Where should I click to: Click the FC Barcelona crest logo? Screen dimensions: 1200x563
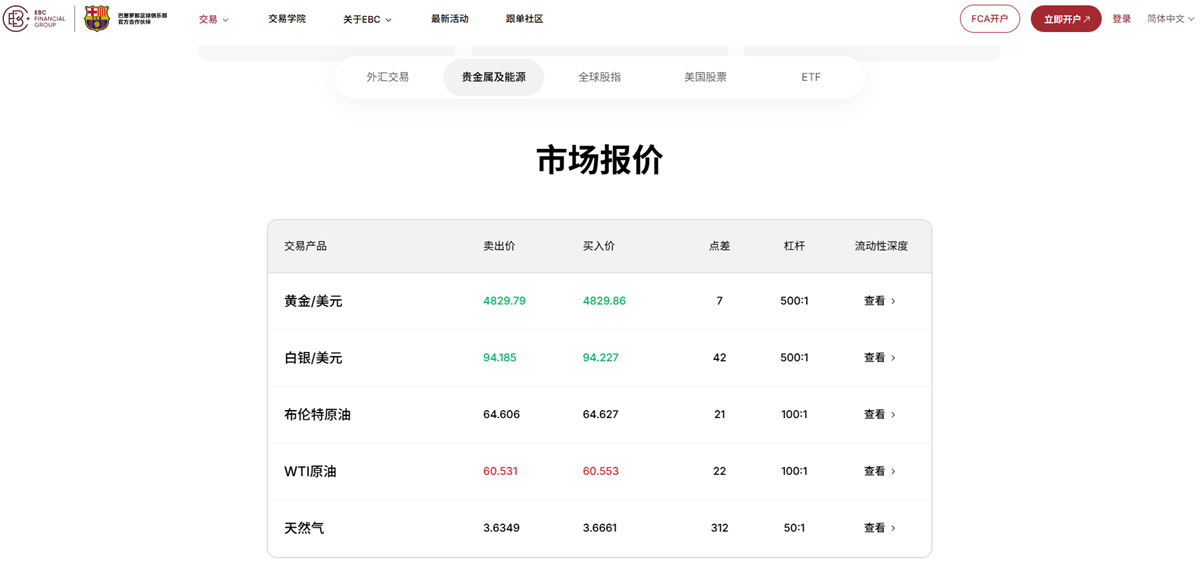pos(96,18)
